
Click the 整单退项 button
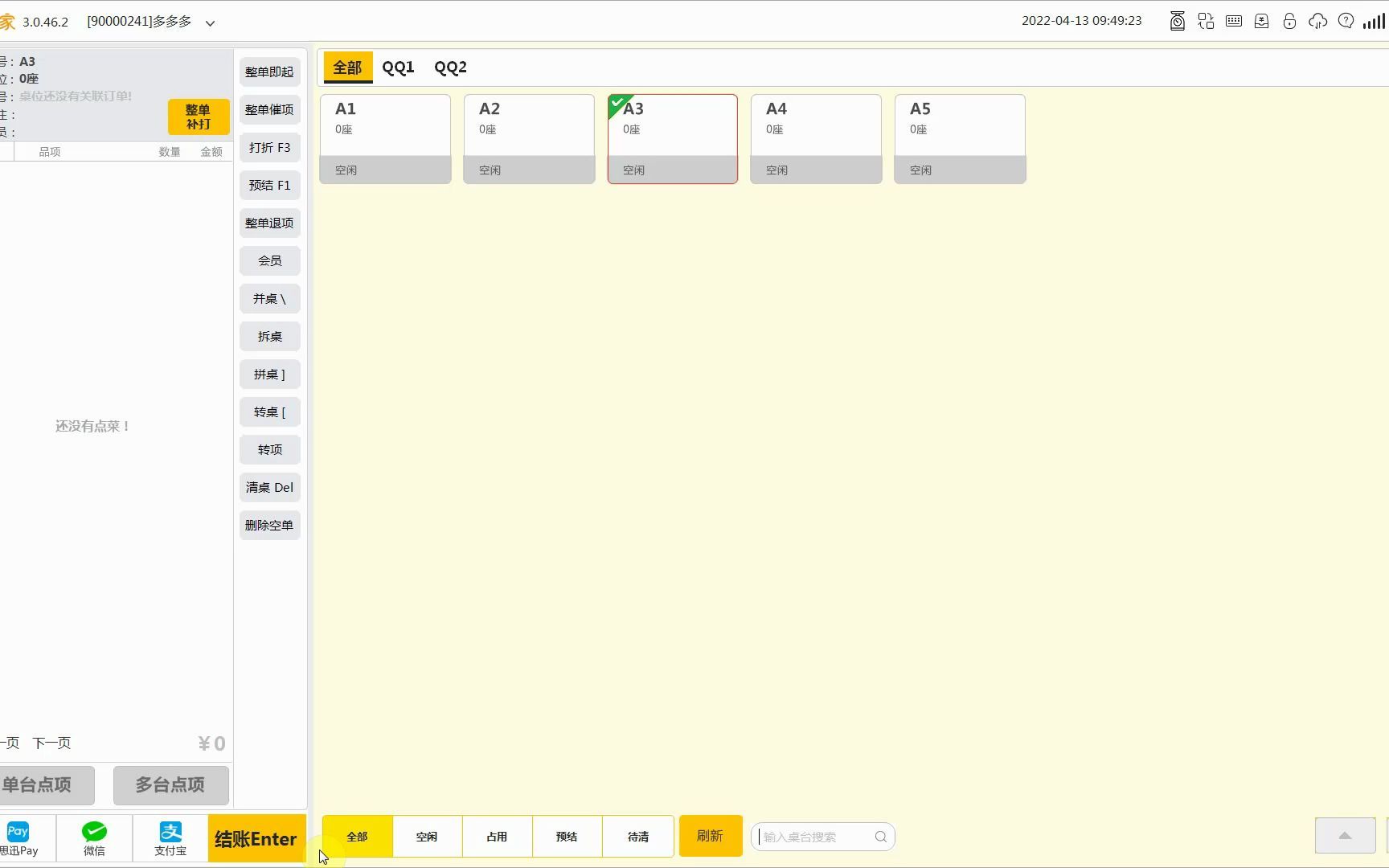(270, 223)
